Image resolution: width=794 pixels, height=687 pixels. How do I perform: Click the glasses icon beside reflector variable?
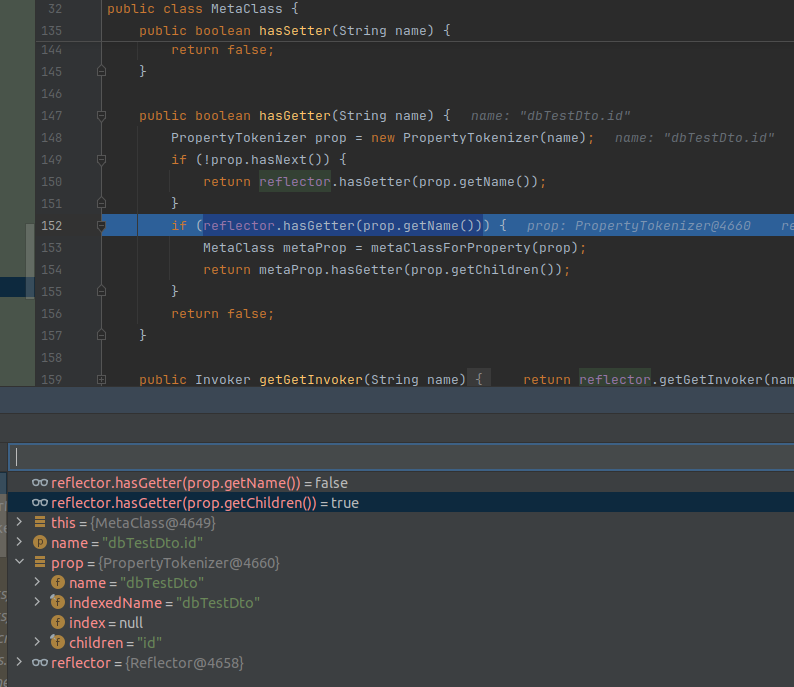coord(39,663)
